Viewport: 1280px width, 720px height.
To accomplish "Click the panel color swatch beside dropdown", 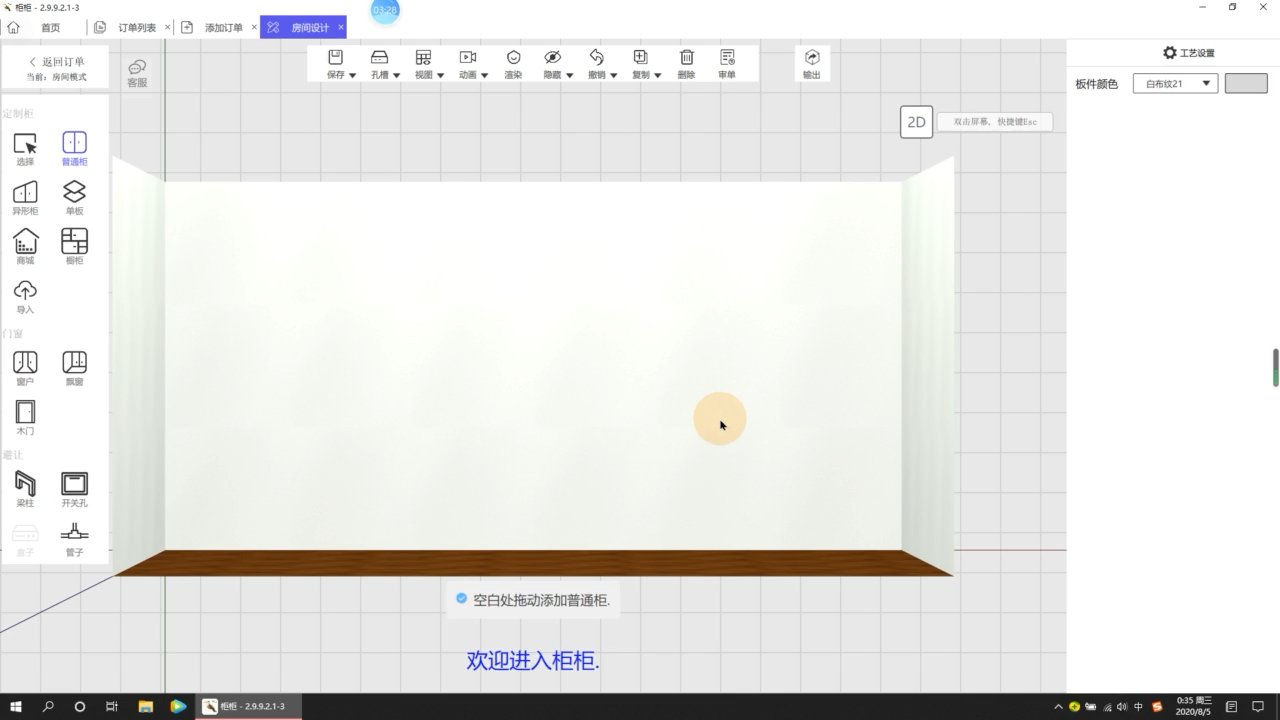I will pyautogui.click(x=1246, y=84).
